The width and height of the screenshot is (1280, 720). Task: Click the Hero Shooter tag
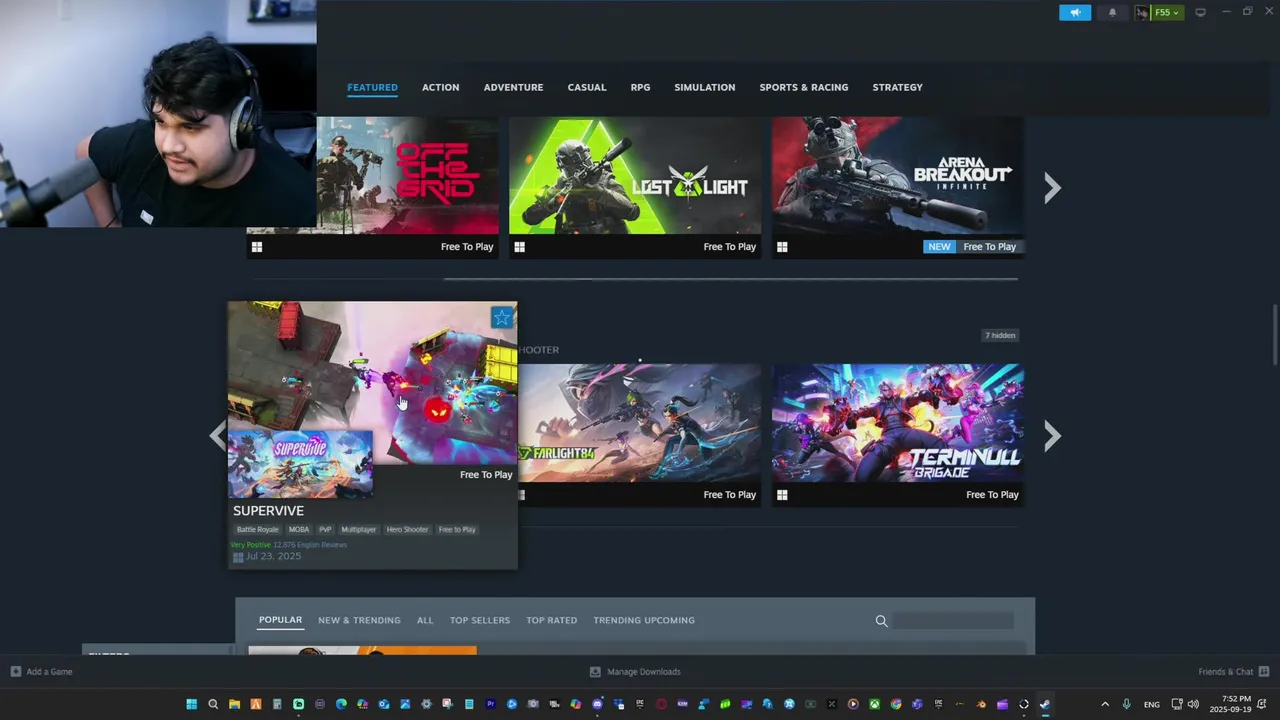point(407,529)
